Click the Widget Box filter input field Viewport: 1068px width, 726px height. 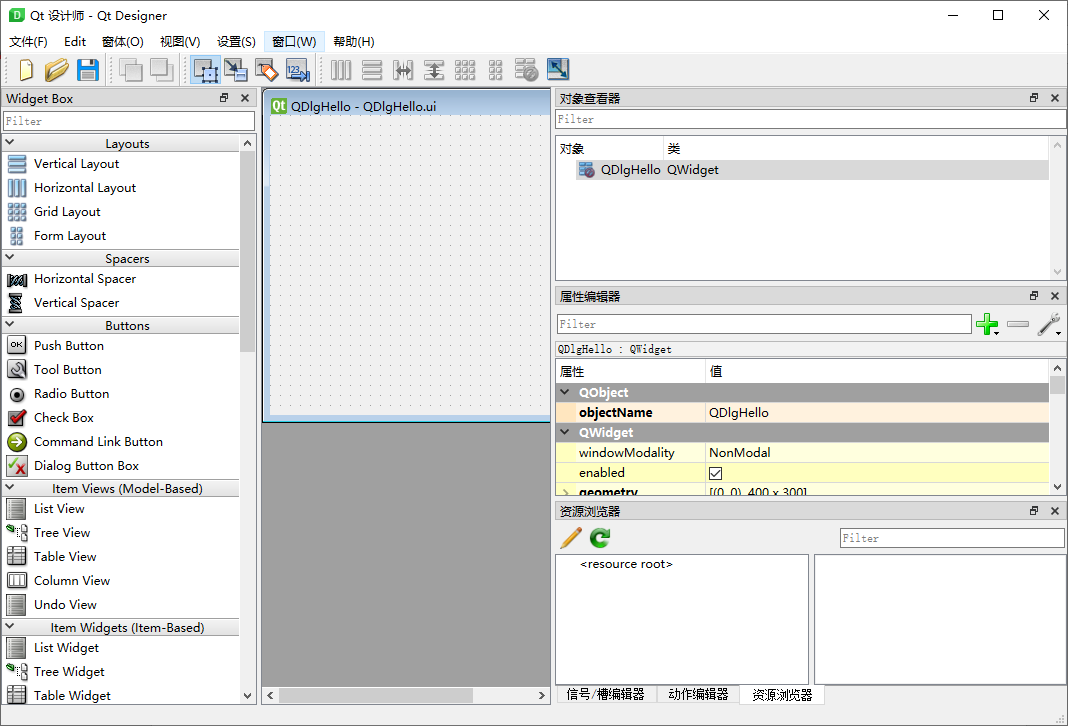[128, 121]
